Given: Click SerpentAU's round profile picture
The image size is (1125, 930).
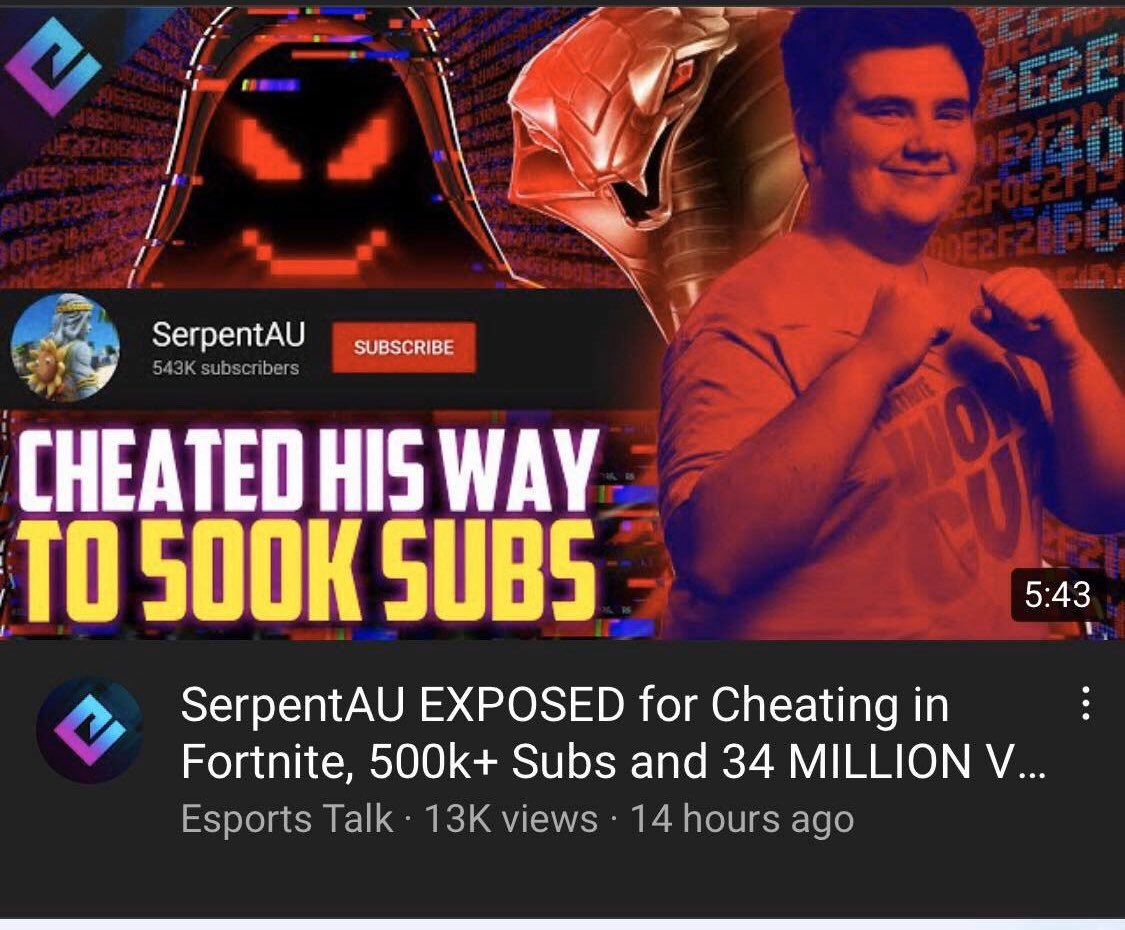Looking at the screenshot, I should (65, 347).
